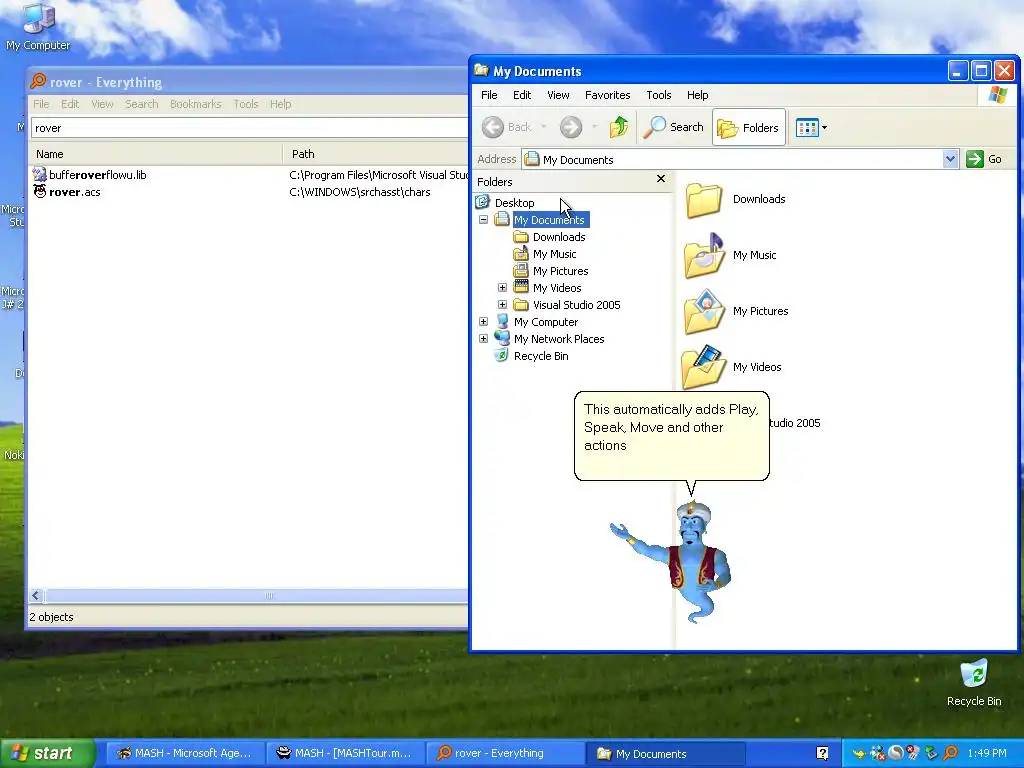Open the Help menu in My Documents
Screen dimensions: 1024x768
tap(697, 95)
